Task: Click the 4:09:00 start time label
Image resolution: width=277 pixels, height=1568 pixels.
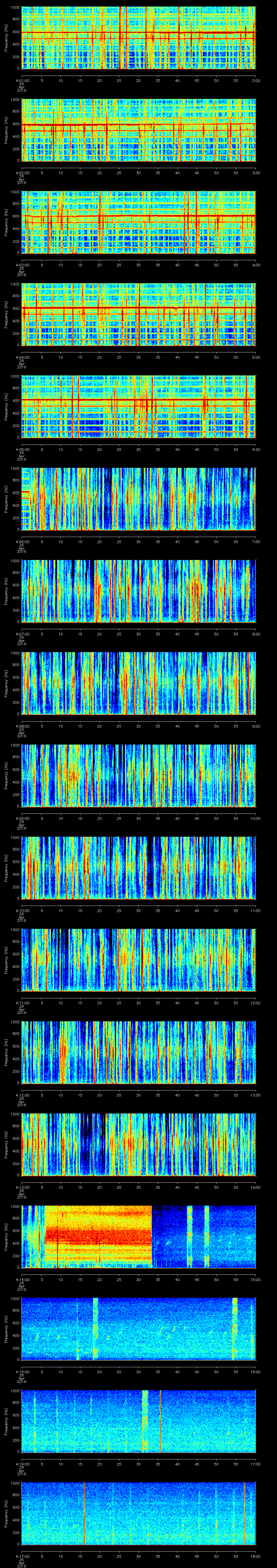Action: pos(22,818)
